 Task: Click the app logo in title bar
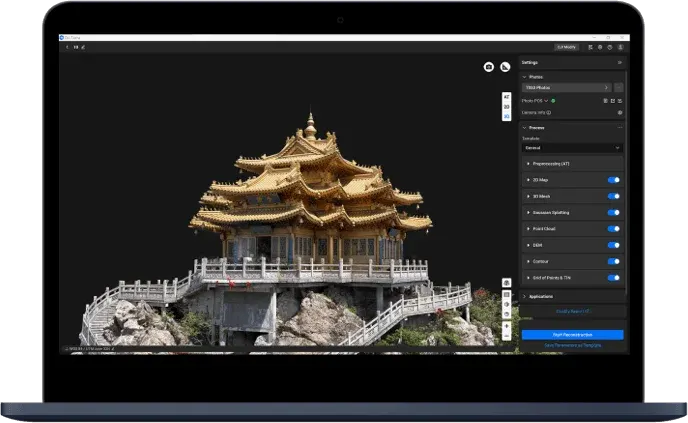[62, 38]
